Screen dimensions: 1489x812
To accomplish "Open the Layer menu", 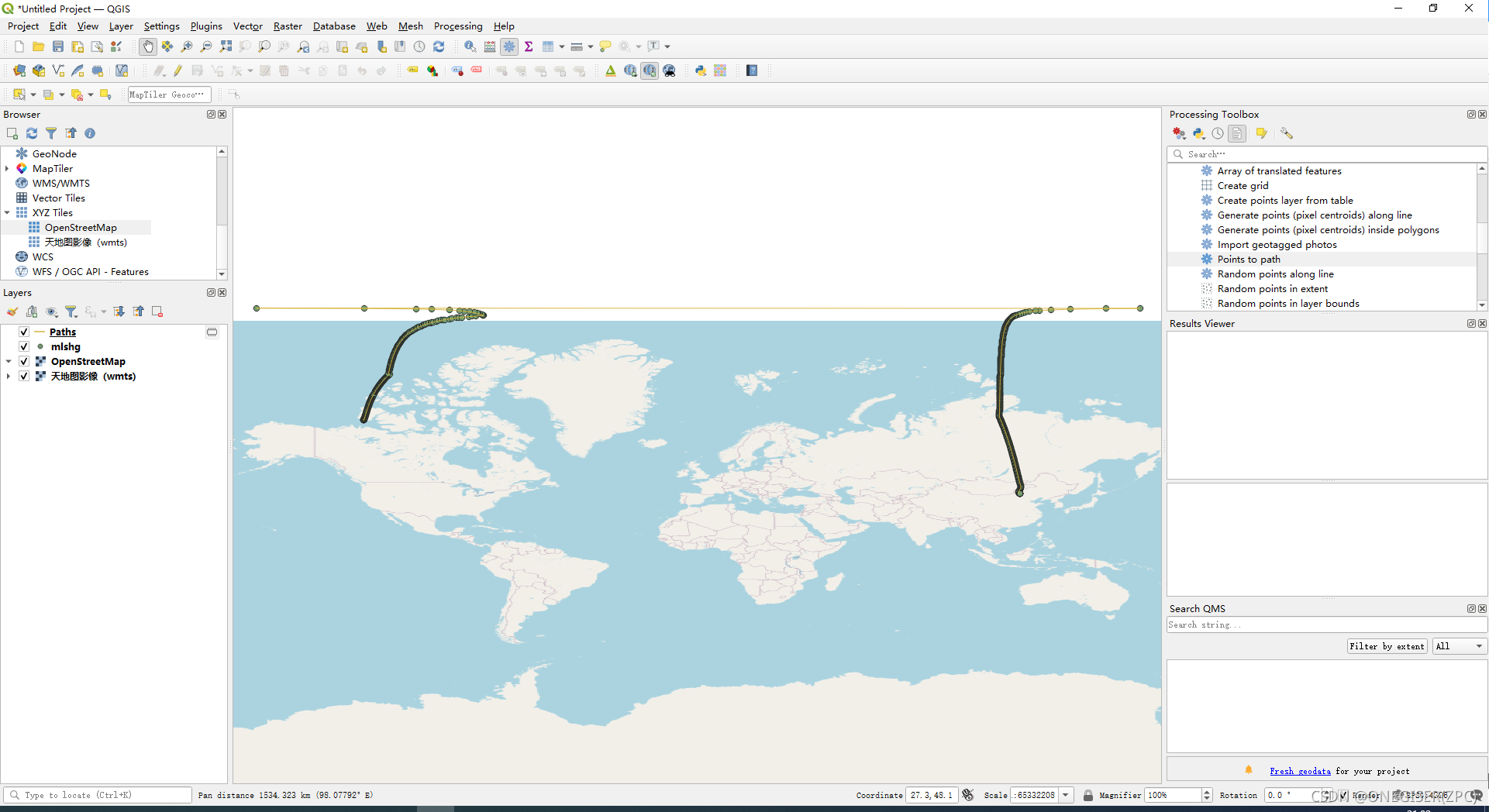I will pyautogui.click(x=121, y=26).
